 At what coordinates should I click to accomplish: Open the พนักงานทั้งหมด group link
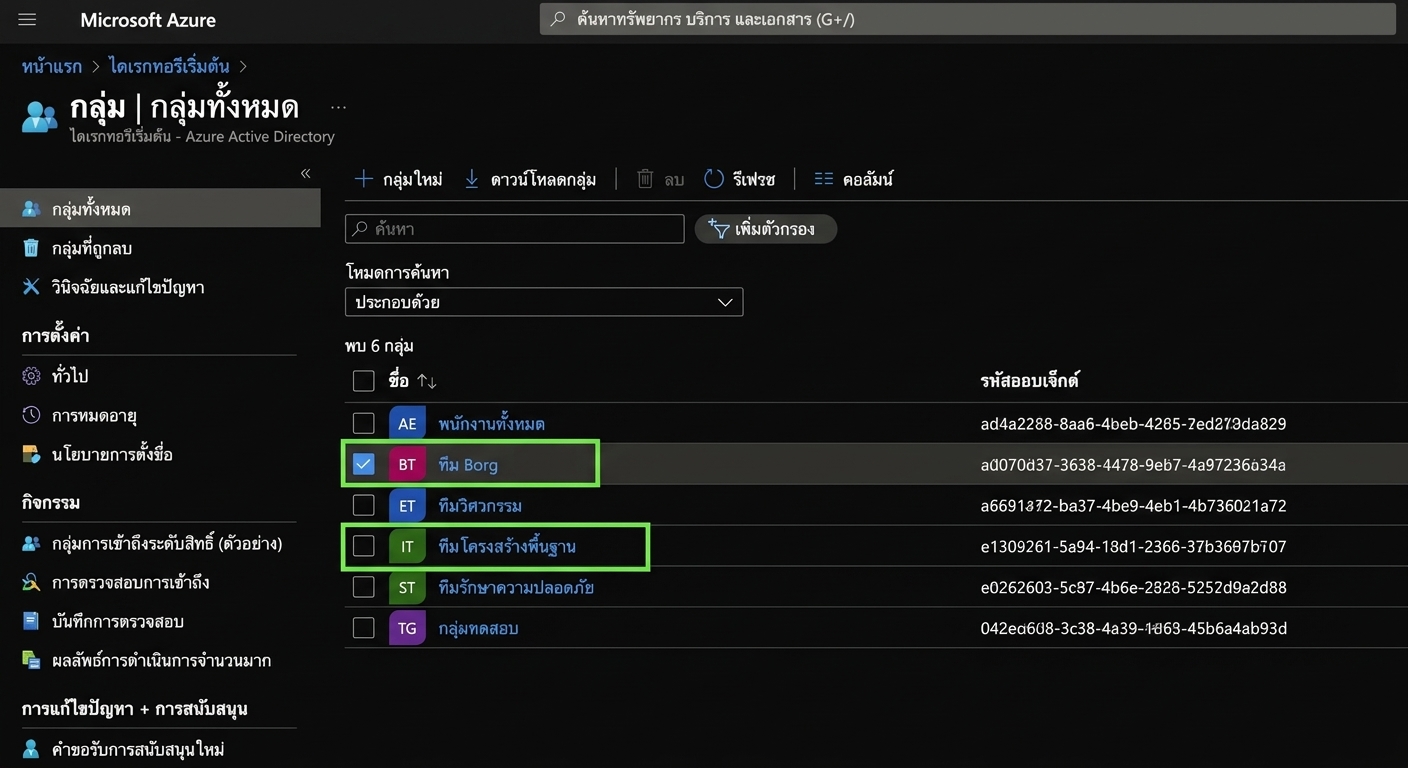tap(492, 424)
